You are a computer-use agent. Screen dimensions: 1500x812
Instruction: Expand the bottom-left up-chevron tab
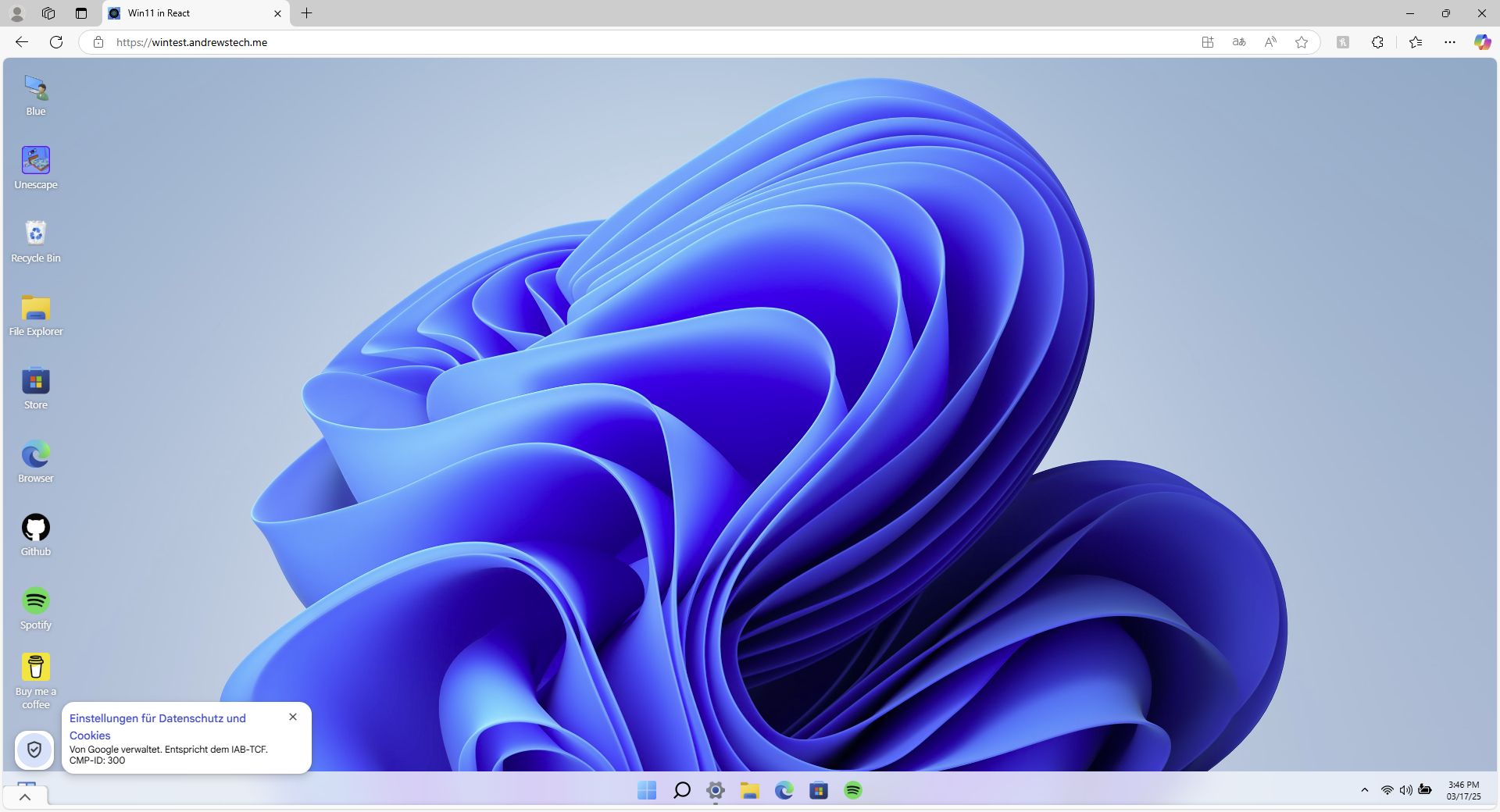tap(25, 797)
